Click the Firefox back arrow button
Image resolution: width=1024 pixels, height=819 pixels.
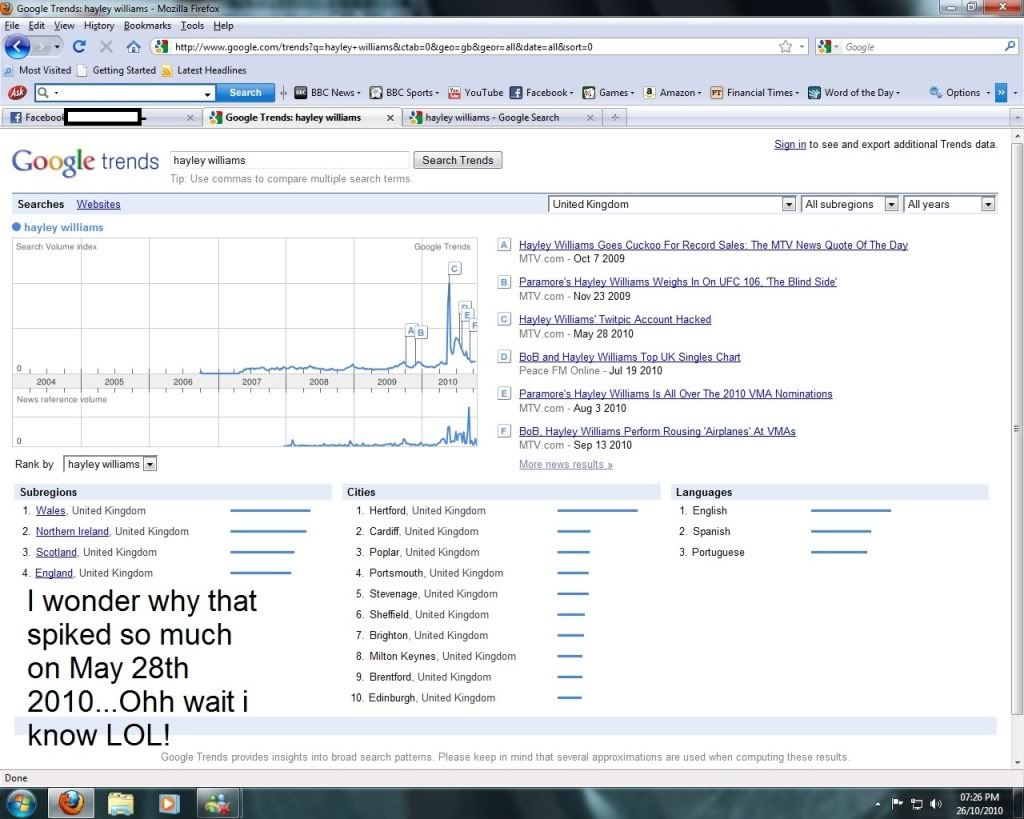(18, 46)
